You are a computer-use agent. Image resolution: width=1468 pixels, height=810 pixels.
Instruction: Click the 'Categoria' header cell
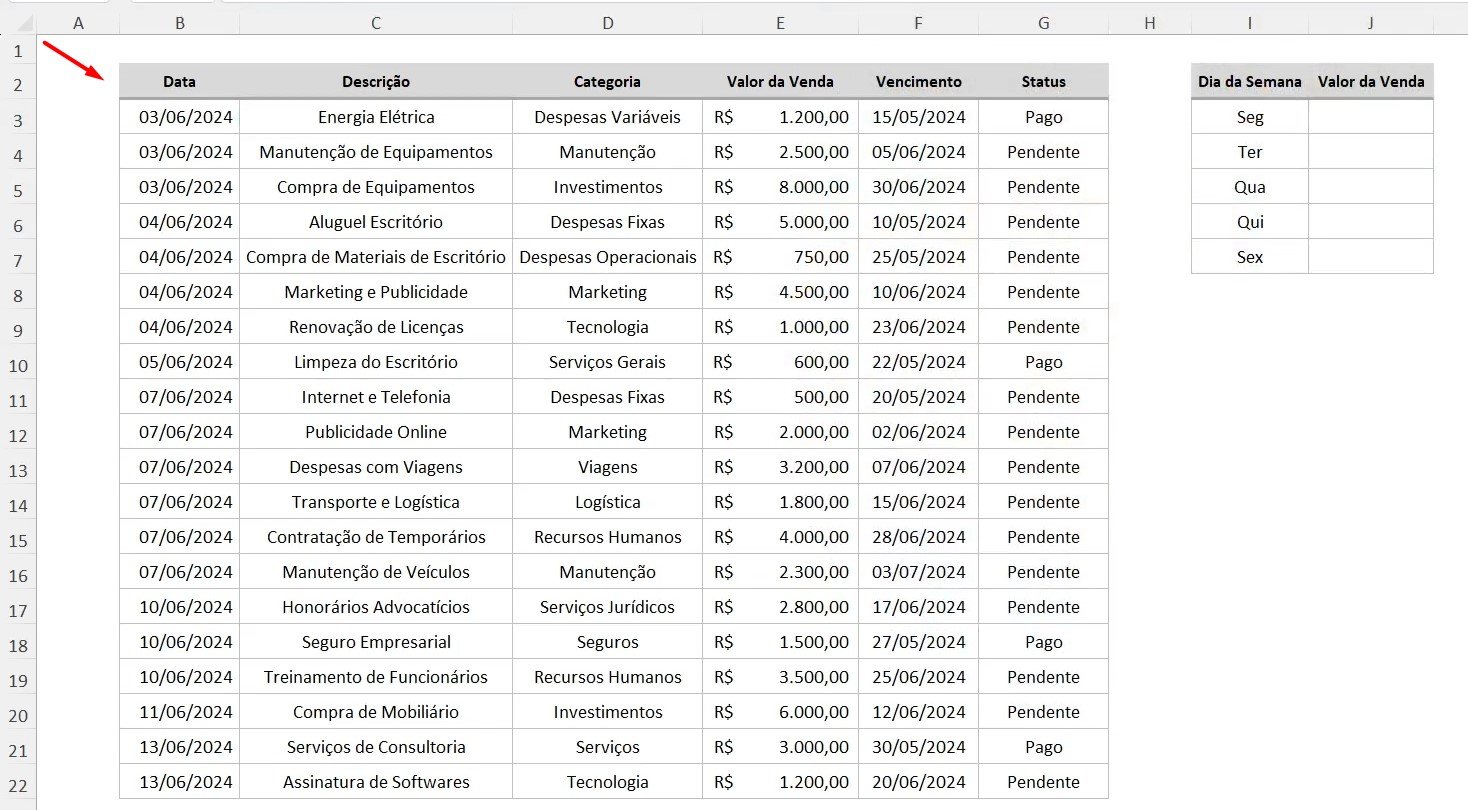pyautogui.click(x=607, y=82)
